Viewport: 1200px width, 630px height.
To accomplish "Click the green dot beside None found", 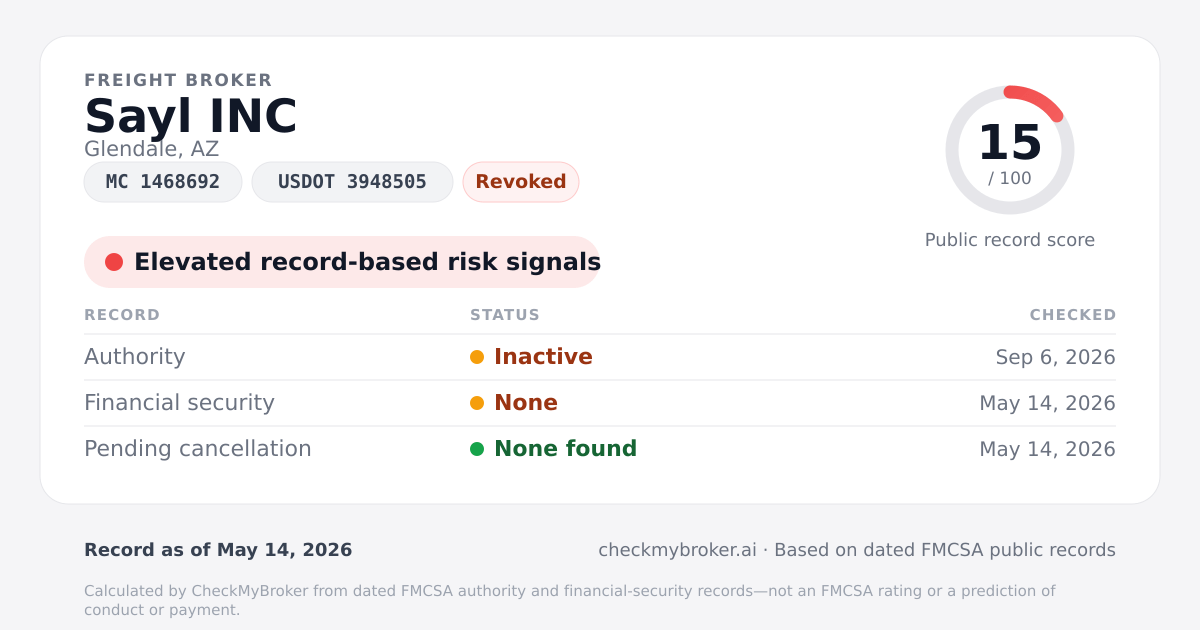I will [x=477, y=449].
